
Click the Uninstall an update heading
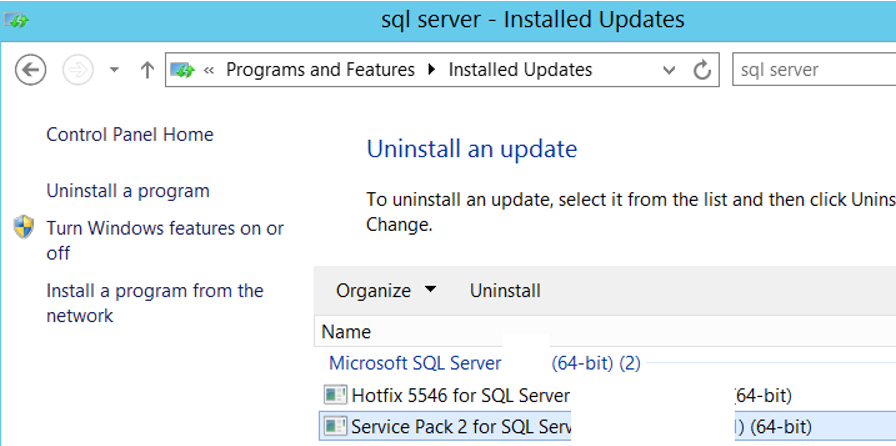pos(472,149)
